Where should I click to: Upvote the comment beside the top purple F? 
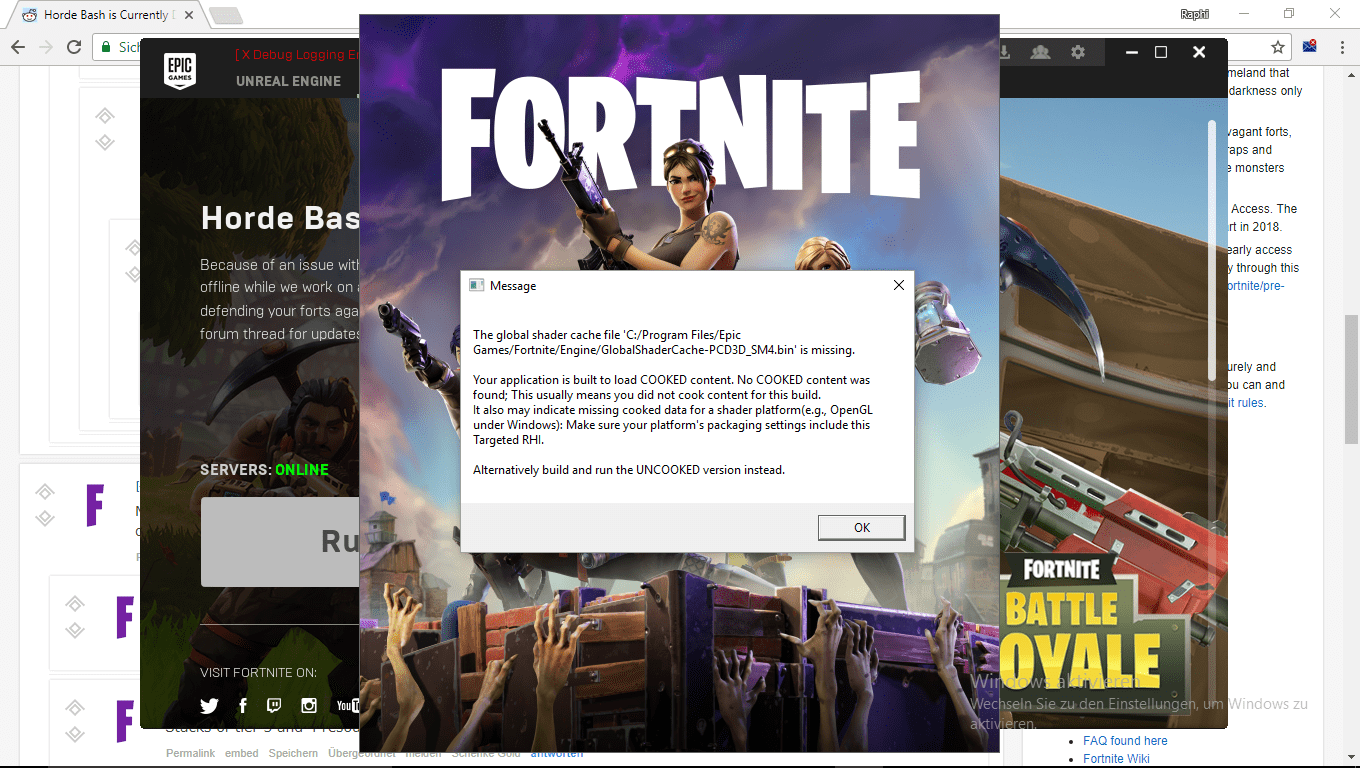44,491
